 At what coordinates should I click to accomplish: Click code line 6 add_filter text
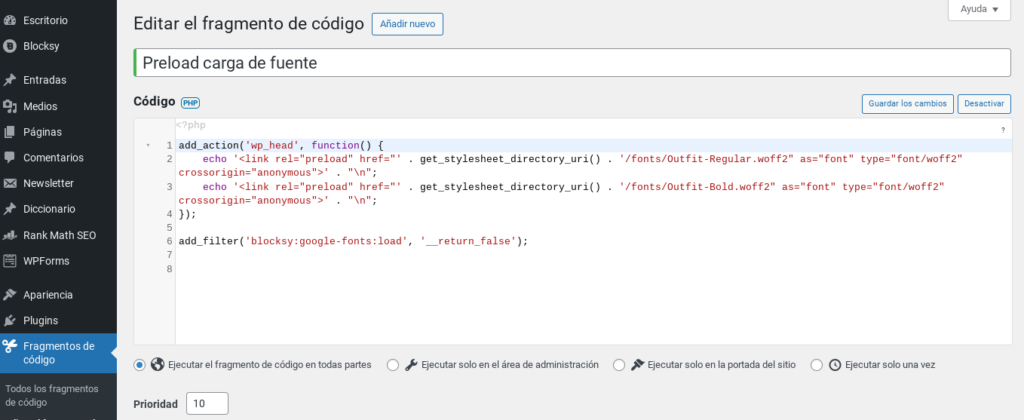tap(353, 241)
